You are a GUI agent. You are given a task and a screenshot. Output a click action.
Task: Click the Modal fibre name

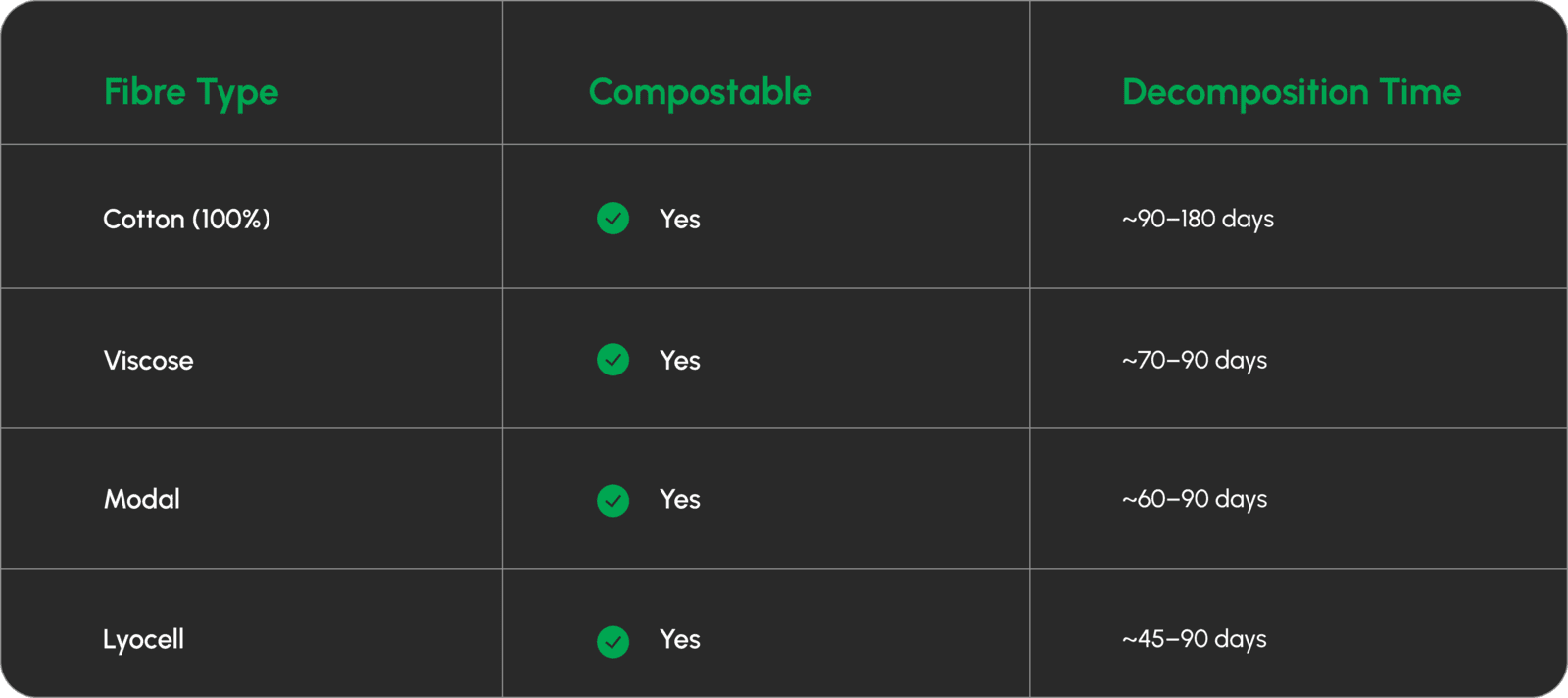point(142,500)
